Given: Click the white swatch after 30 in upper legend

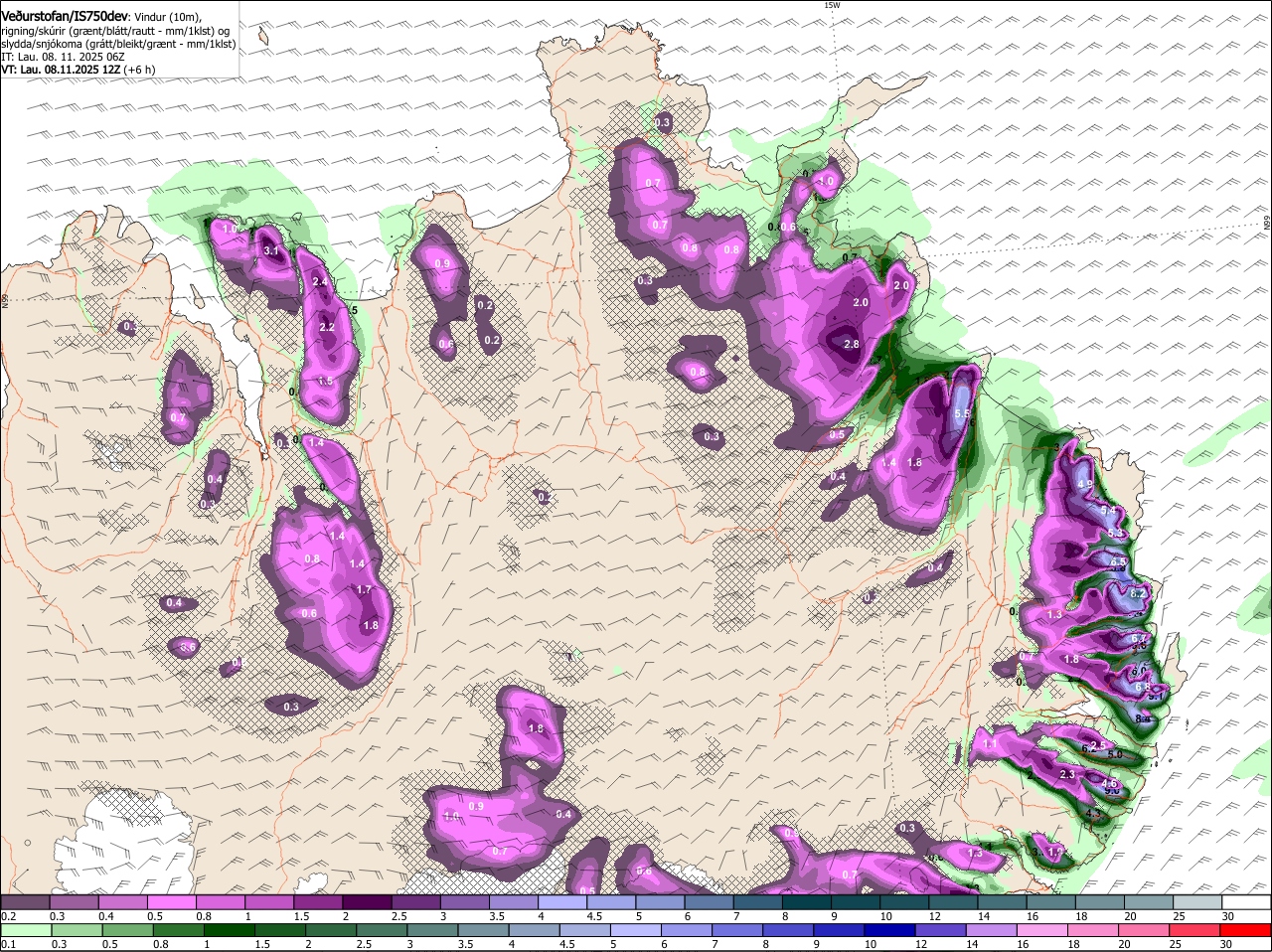Looking at the screenshot, I should click(1247, 902).
